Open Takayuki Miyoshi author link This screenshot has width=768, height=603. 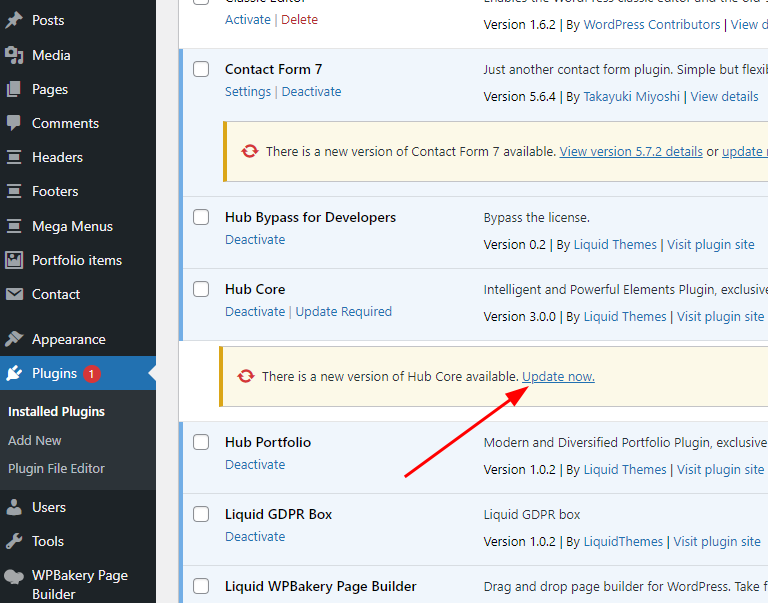click(631, 96)
